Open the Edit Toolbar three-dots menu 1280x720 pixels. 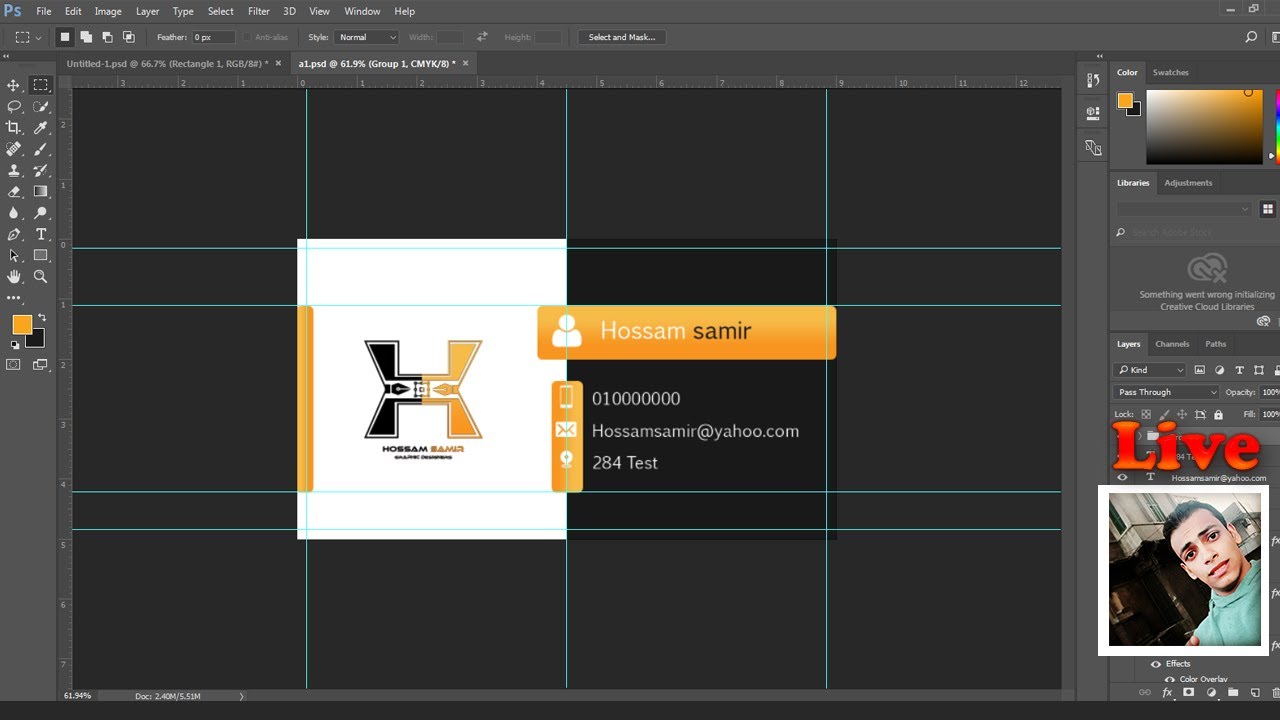point(14,298)
